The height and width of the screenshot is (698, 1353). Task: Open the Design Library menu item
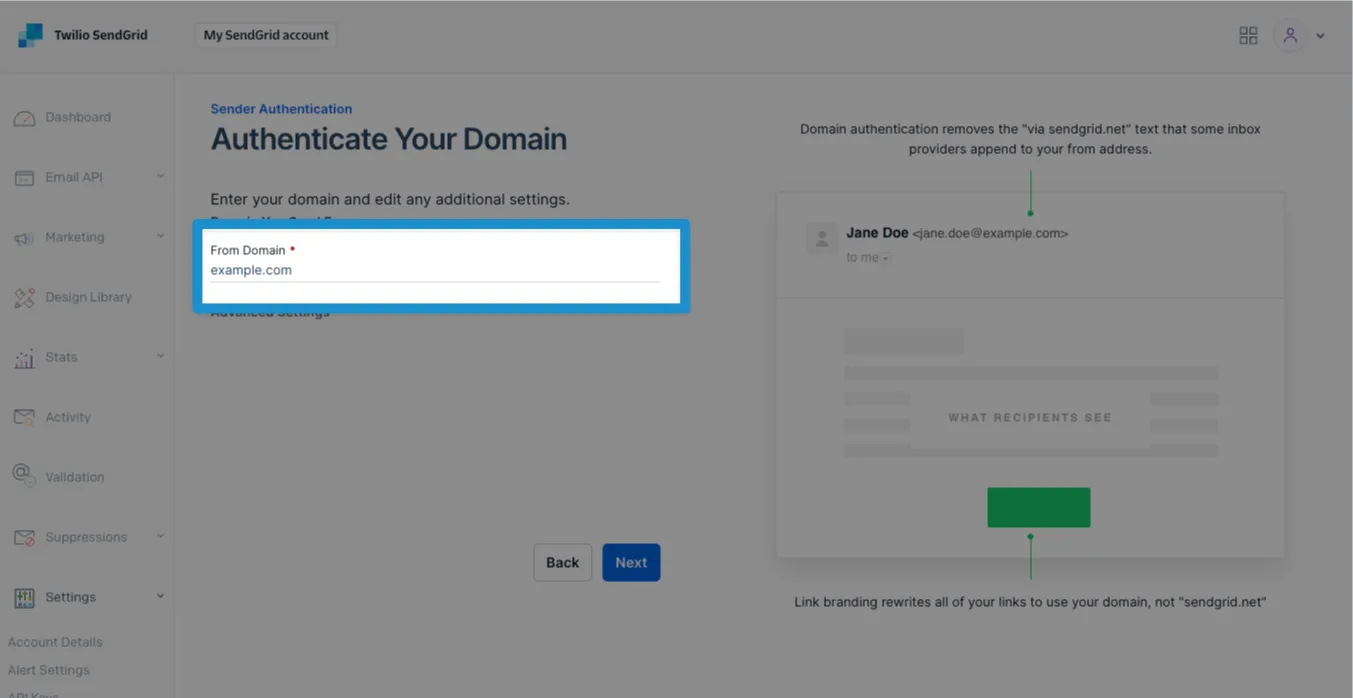coord(86,297)
